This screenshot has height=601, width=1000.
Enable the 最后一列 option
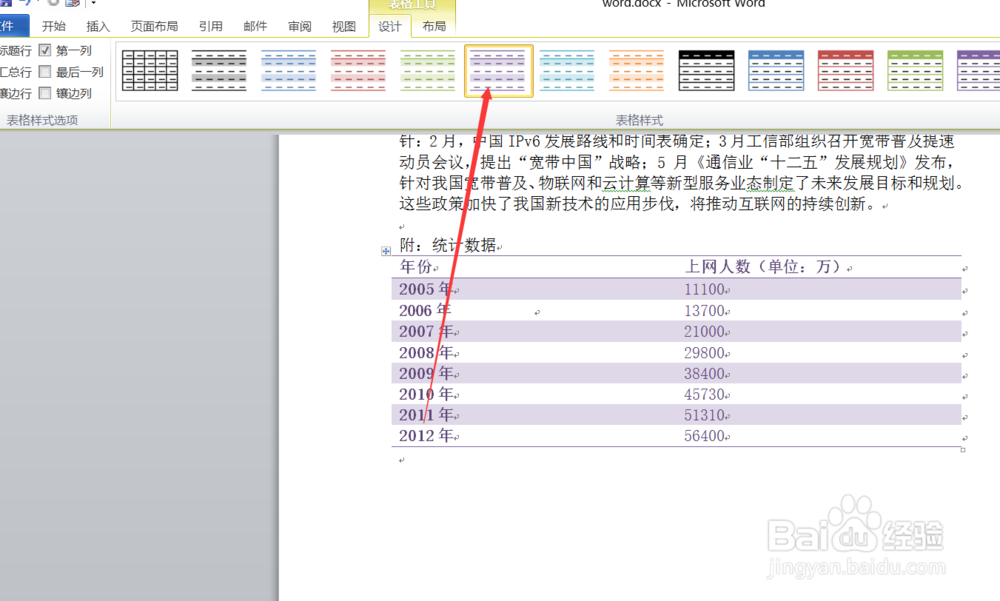coord(44,71)
